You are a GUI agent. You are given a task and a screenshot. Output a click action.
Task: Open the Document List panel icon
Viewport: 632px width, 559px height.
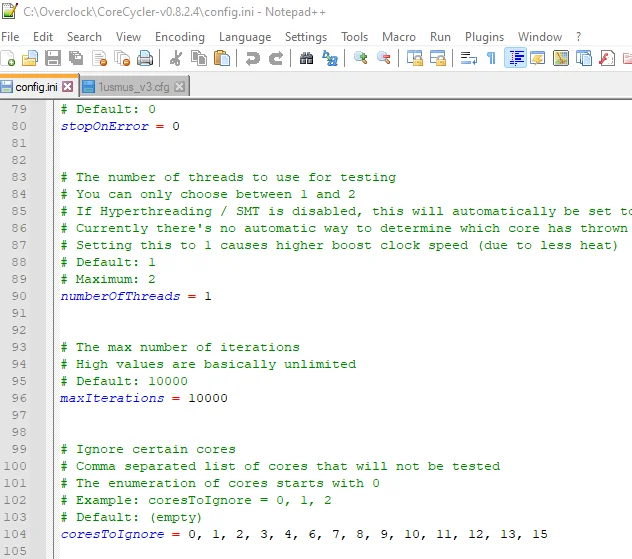point(584,58)
